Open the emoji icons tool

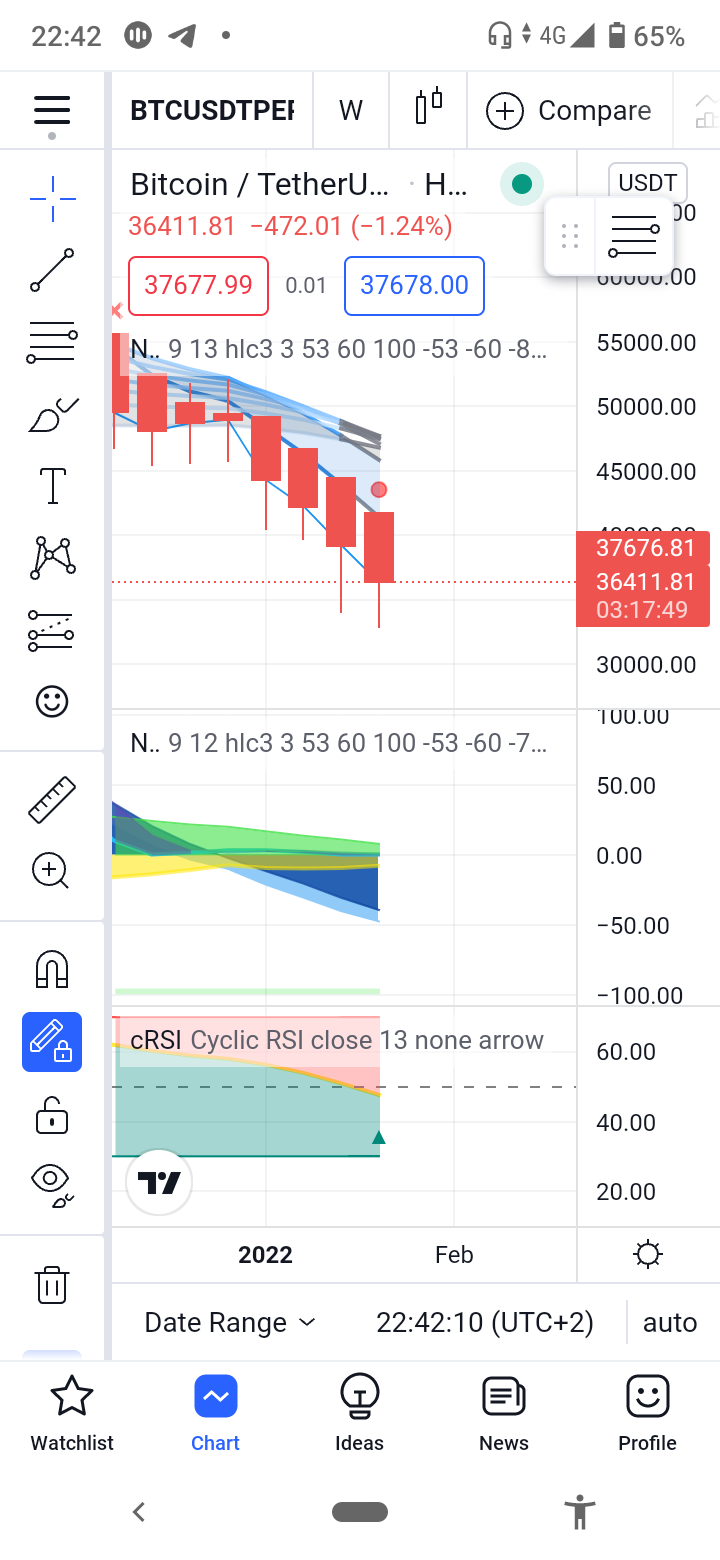click(52, 701)
